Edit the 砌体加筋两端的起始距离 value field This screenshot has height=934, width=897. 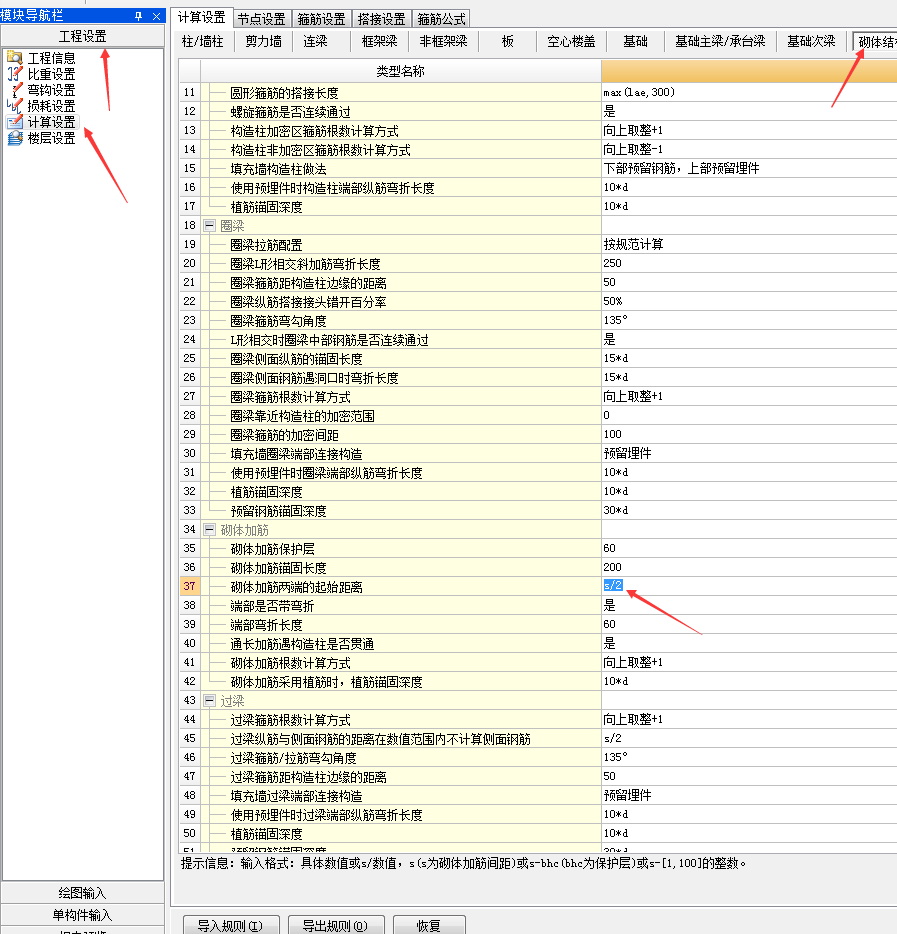[748, 586]
